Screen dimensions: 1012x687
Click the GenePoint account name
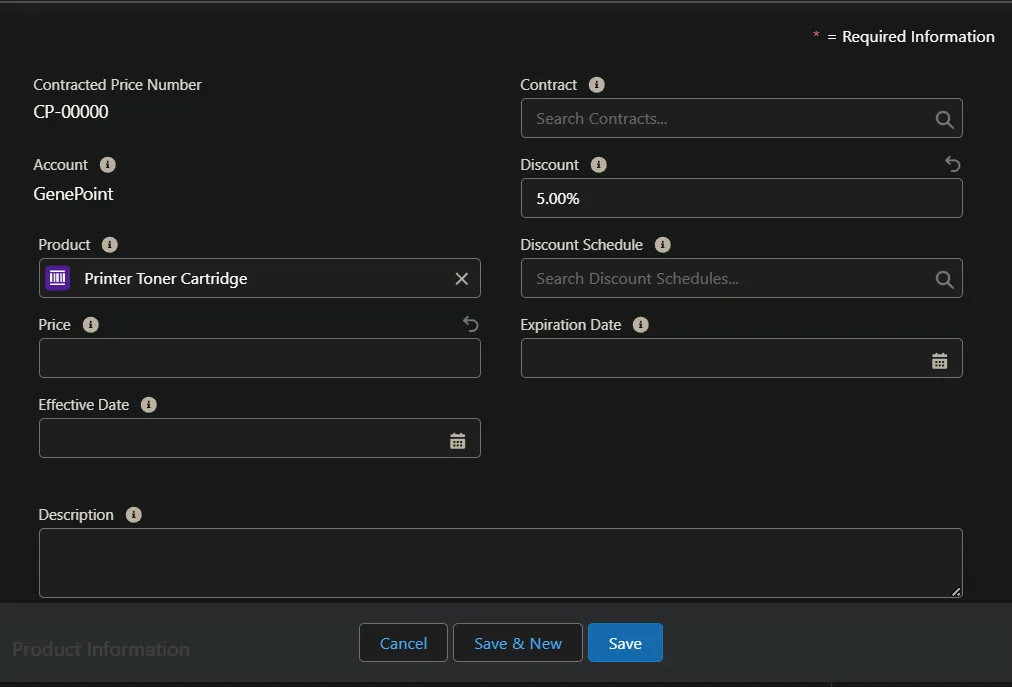tap(74, 194)
